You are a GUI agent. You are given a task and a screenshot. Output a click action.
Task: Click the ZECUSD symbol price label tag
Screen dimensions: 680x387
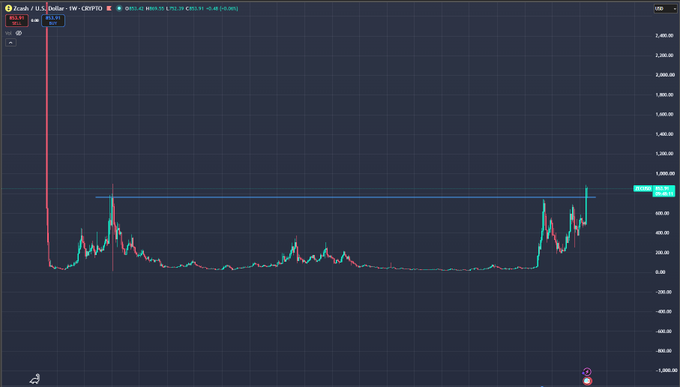click(x=643, y=188)
